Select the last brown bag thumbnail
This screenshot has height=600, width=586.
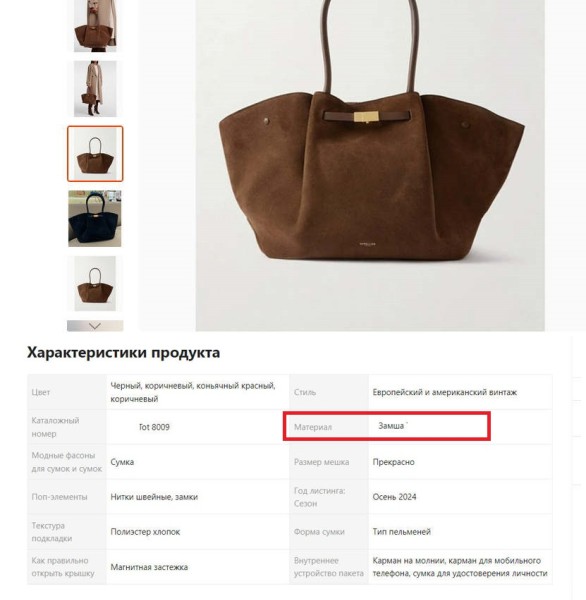coord(95,284)
